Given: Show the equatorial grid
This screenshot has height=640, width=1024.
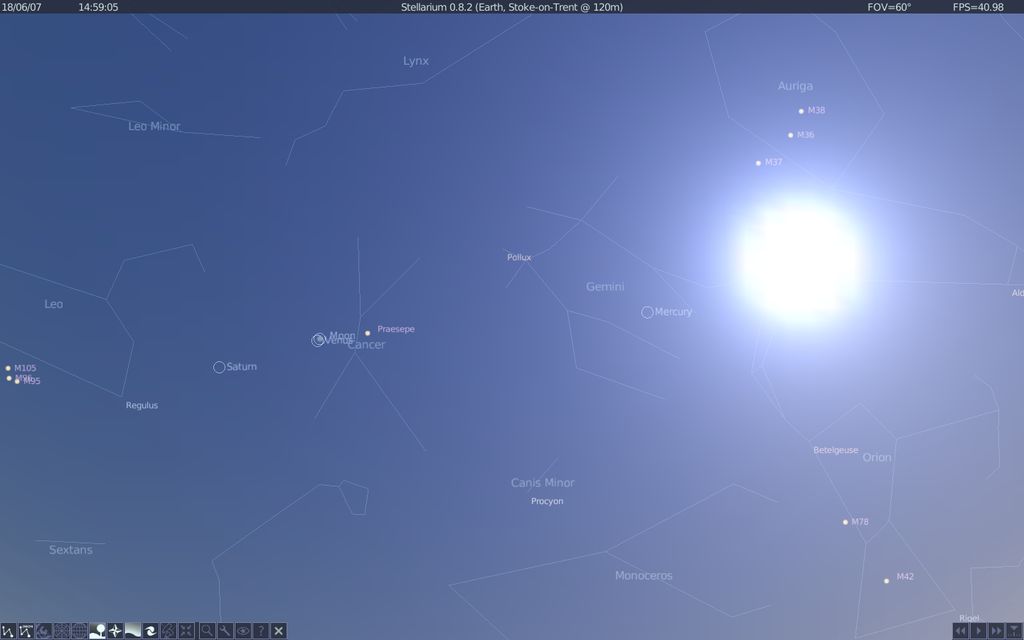Looking at the screenshot, I should 80,631.
